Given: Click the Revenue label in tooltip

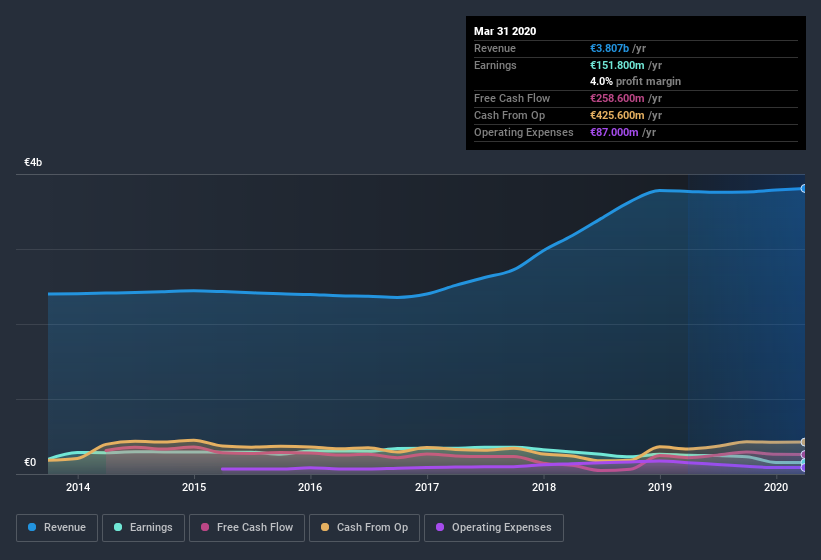Looking at the screenshot, I should (495, 48).
